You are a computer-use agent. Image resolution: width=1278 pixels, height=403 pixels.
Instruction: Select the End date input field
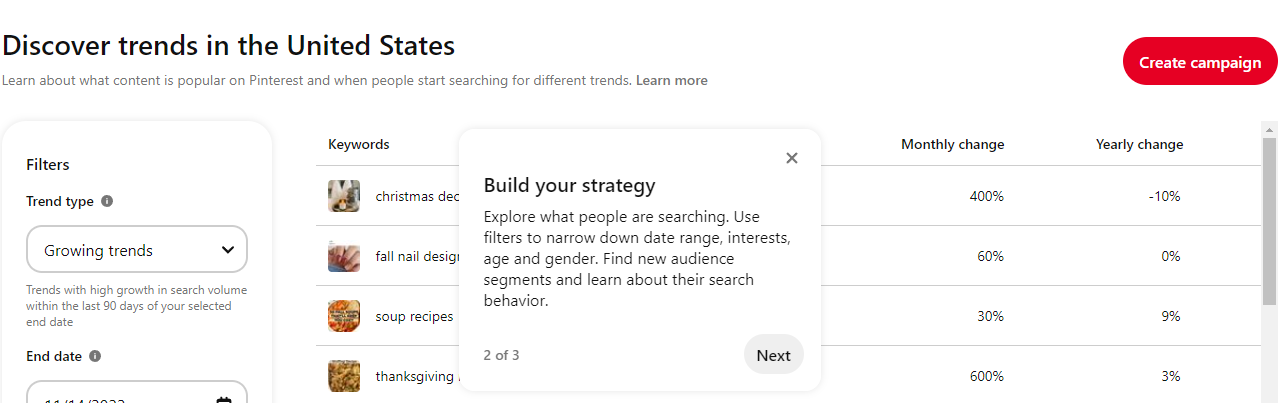(137, 392)
